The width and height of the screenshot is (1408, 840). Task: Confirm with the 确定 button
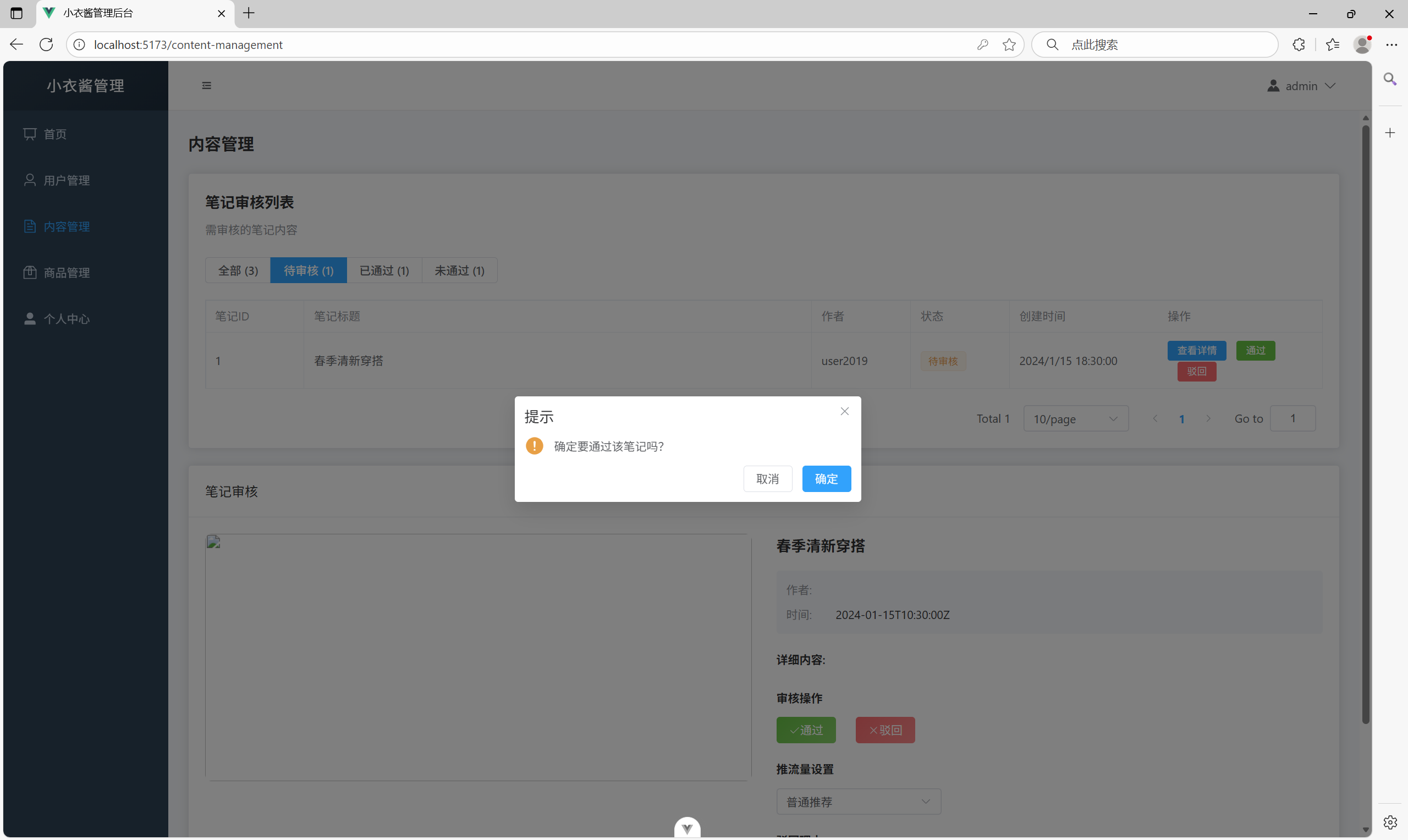[x=826, y=479]
